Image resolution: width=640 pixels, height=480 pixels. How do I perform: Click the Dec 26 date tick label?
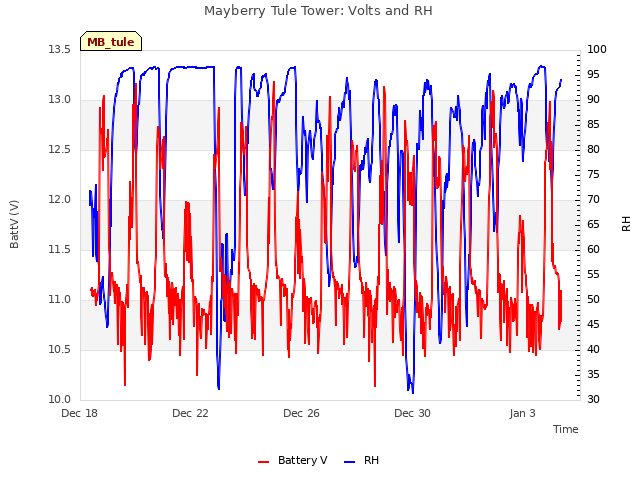(301, 413)
